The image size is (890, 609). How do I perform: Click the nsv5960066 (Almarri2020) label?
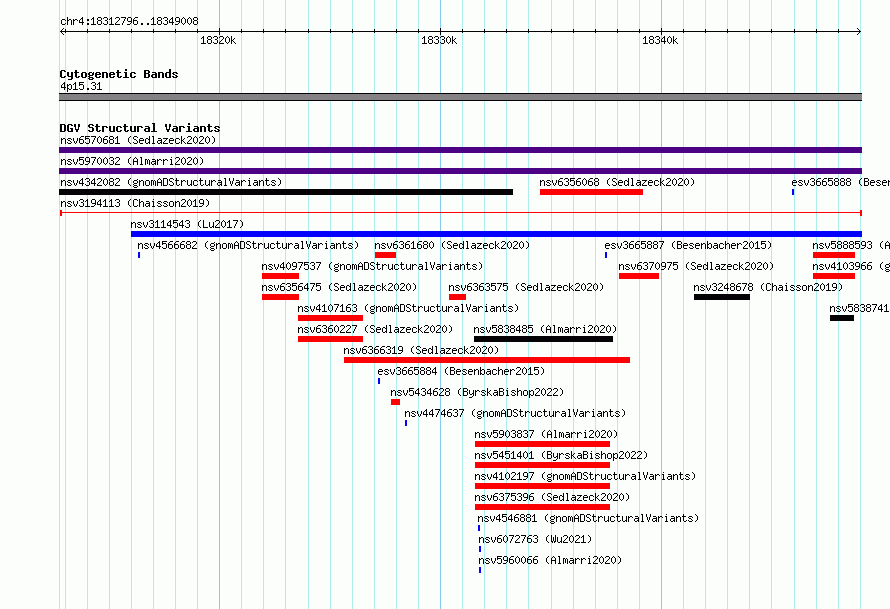point(550,560)
